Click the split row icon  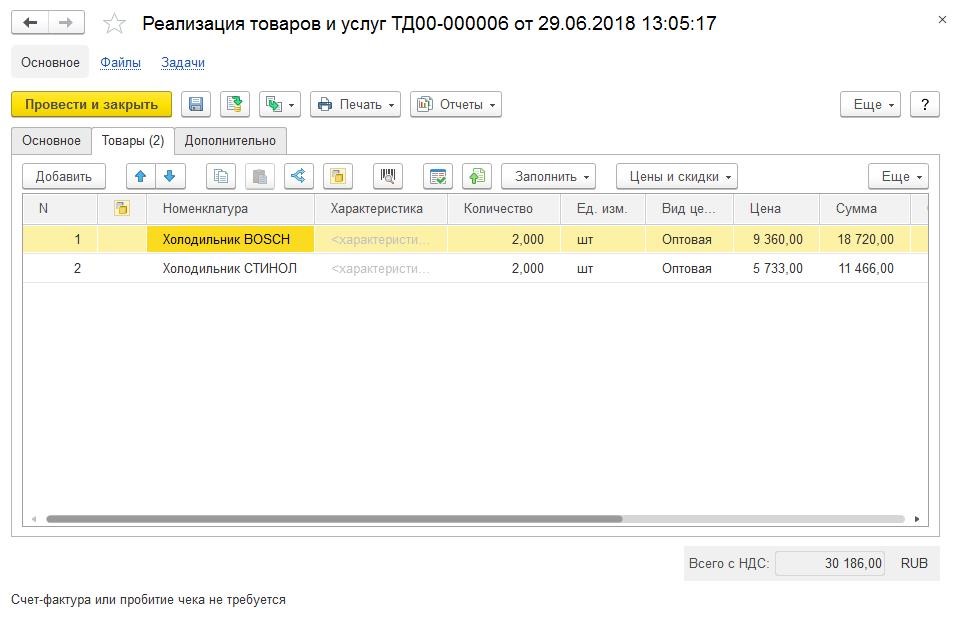pyautogui.click(x=298, y=177)
